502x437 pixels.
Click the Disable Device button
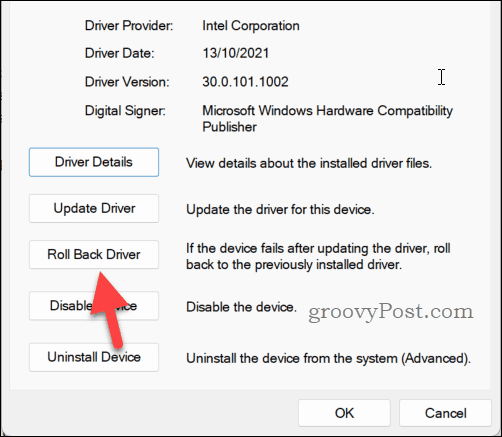click(94, 306)
